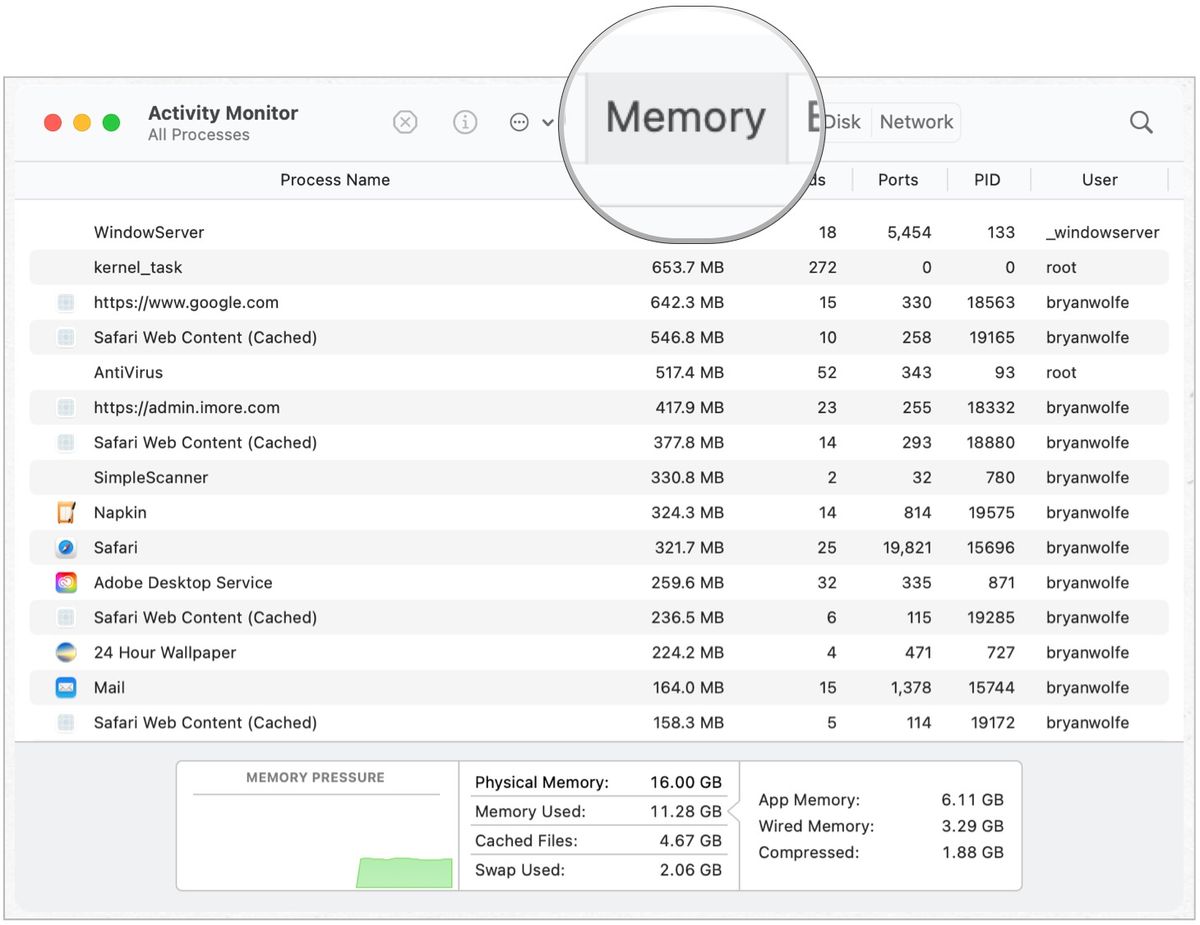Sort processes by the PID column
Screen dimensions: 1200x925
(x=987, y=180)
